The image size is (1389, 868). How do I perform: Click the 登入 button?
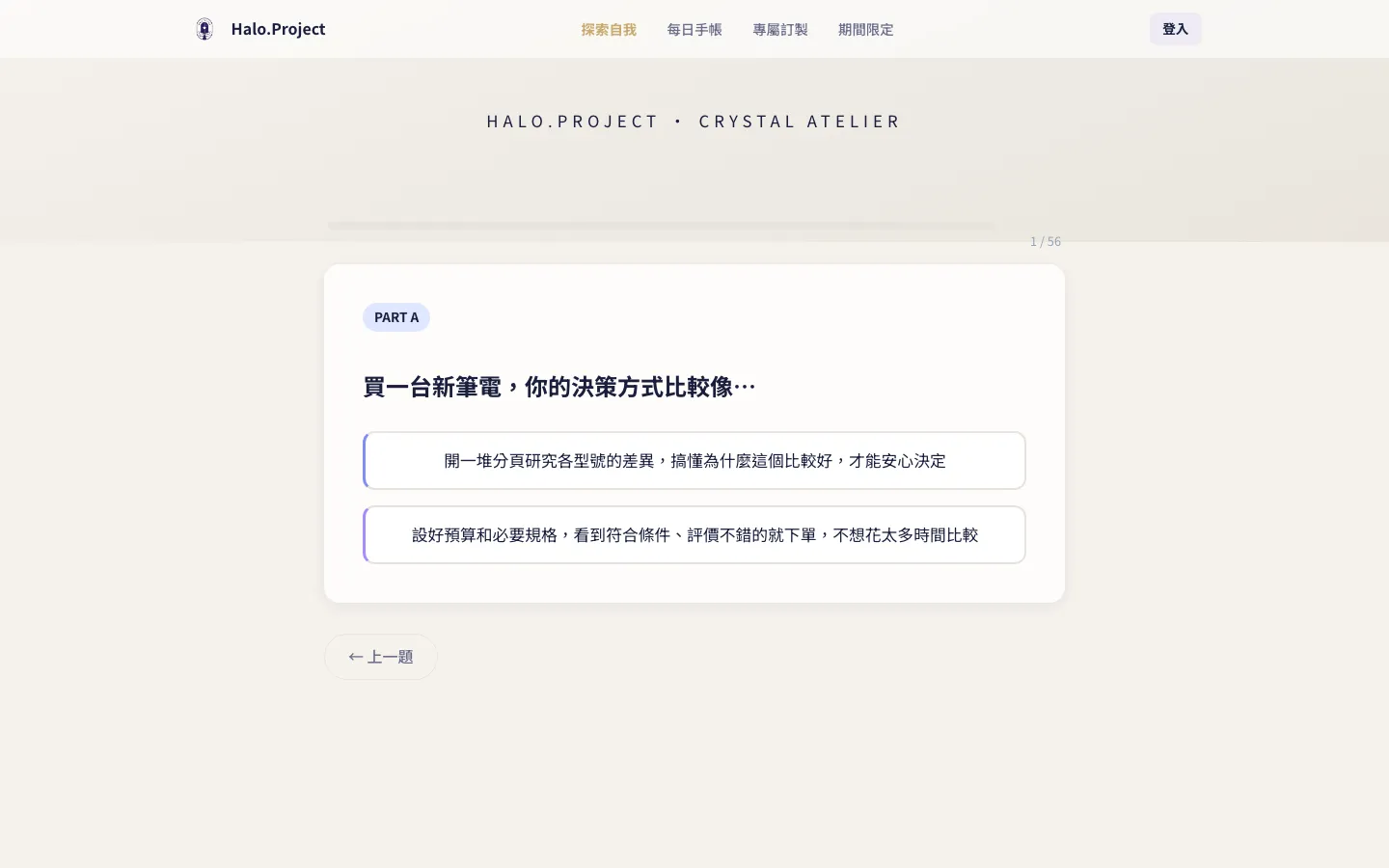tap(1175, 29)
